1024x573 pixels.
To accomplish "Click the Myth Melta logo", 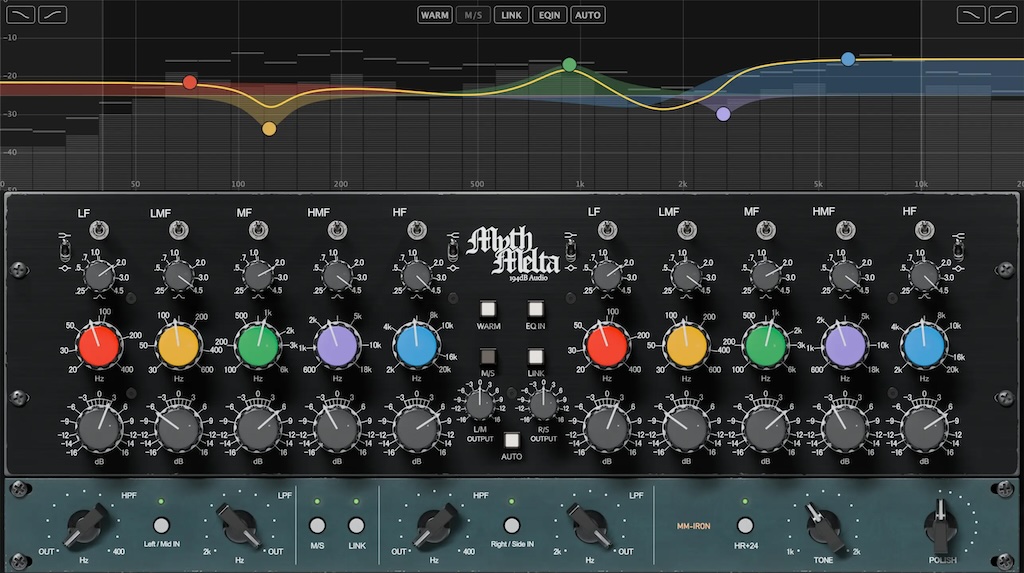I will click(513, 254).
